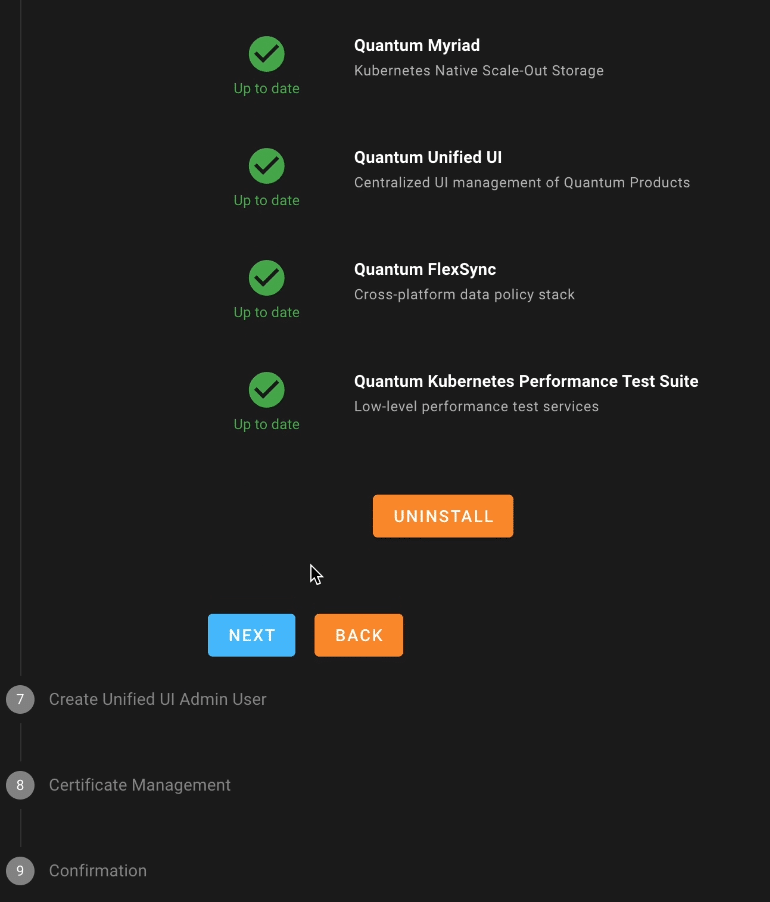Proceed with the blue NEXT button
The image size is (770, 902).
[x=251, y=635]
